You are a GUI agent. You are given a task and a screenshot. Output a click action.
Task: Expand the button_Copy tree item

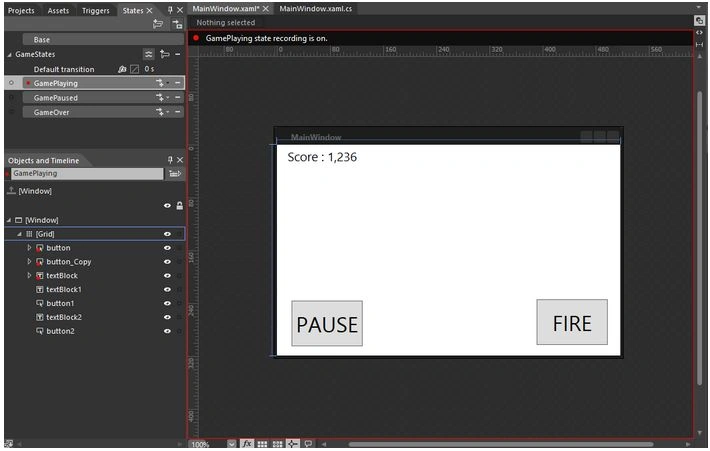point(29,262)
